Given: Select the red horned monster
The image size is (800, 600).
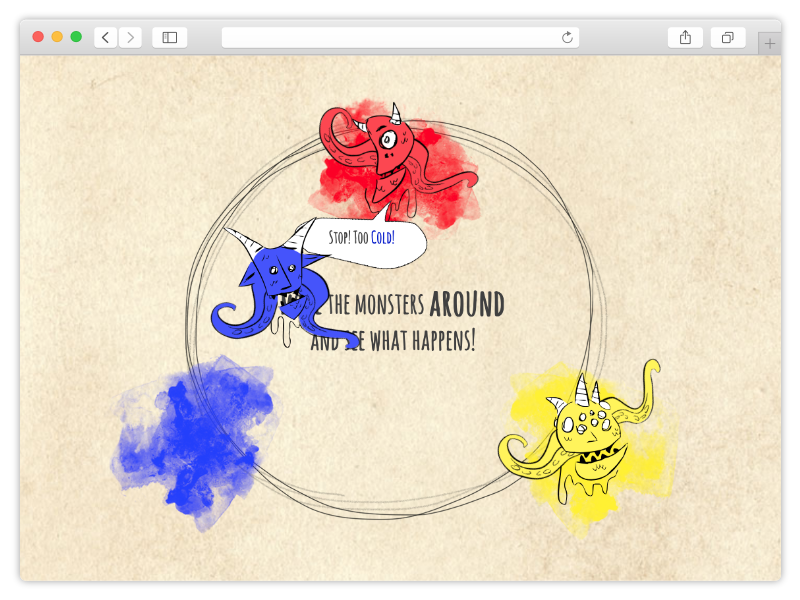Looking at the screenshot, I should pos(385,152).
